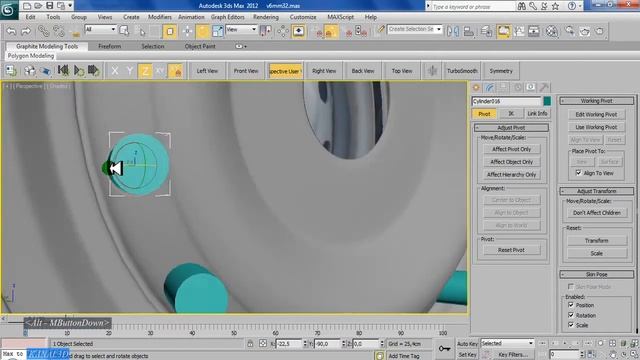Activate the Select and Move tool
Viewport: 640px width, 360px height.
187,31
